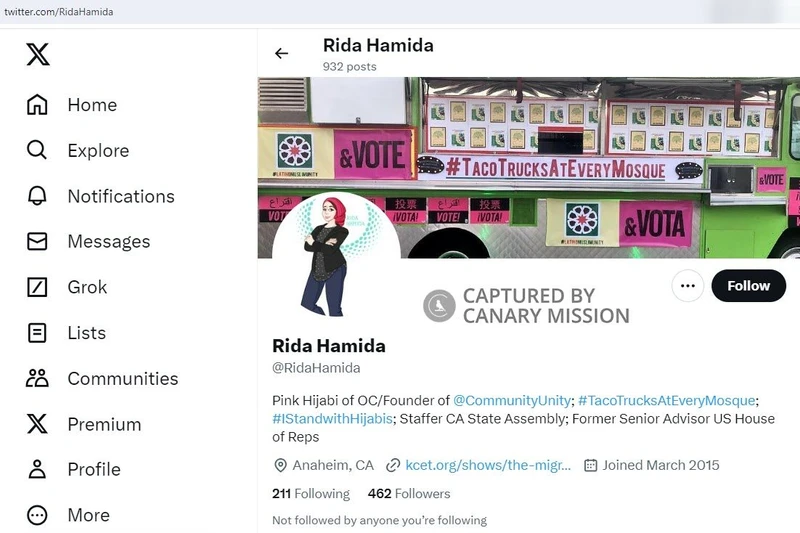Open Rida Hamida's profile picture

[x=336, y=255]
